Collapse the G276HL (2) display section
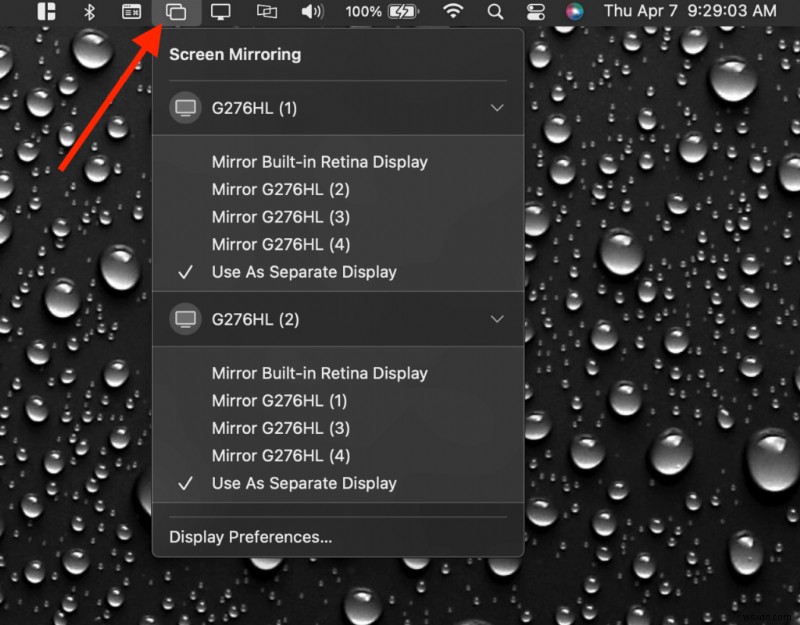The height and width of the screenshot is (625, 800). (497, 319)
